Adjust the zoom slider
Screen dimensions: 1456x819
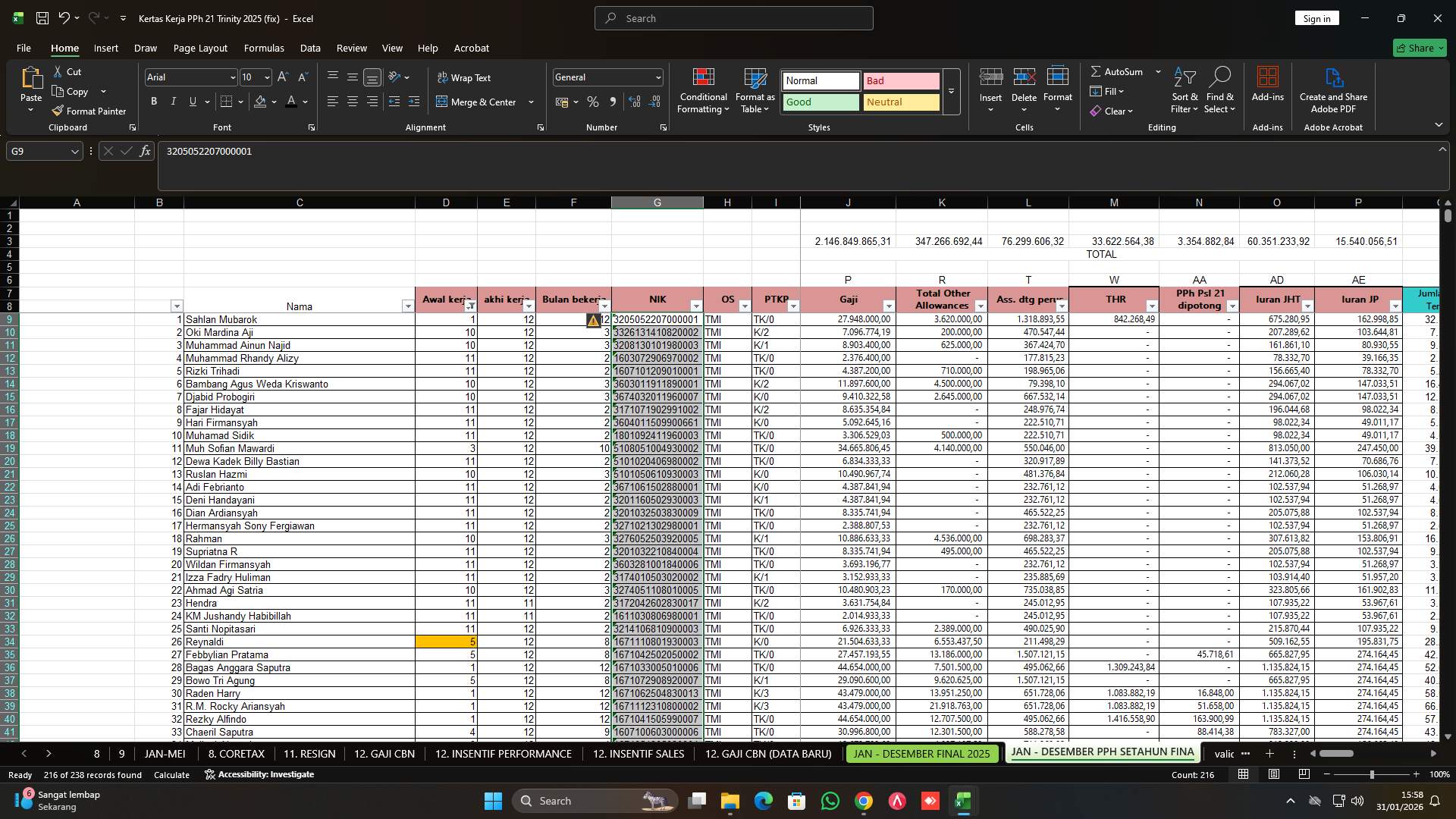(1371, 774)
